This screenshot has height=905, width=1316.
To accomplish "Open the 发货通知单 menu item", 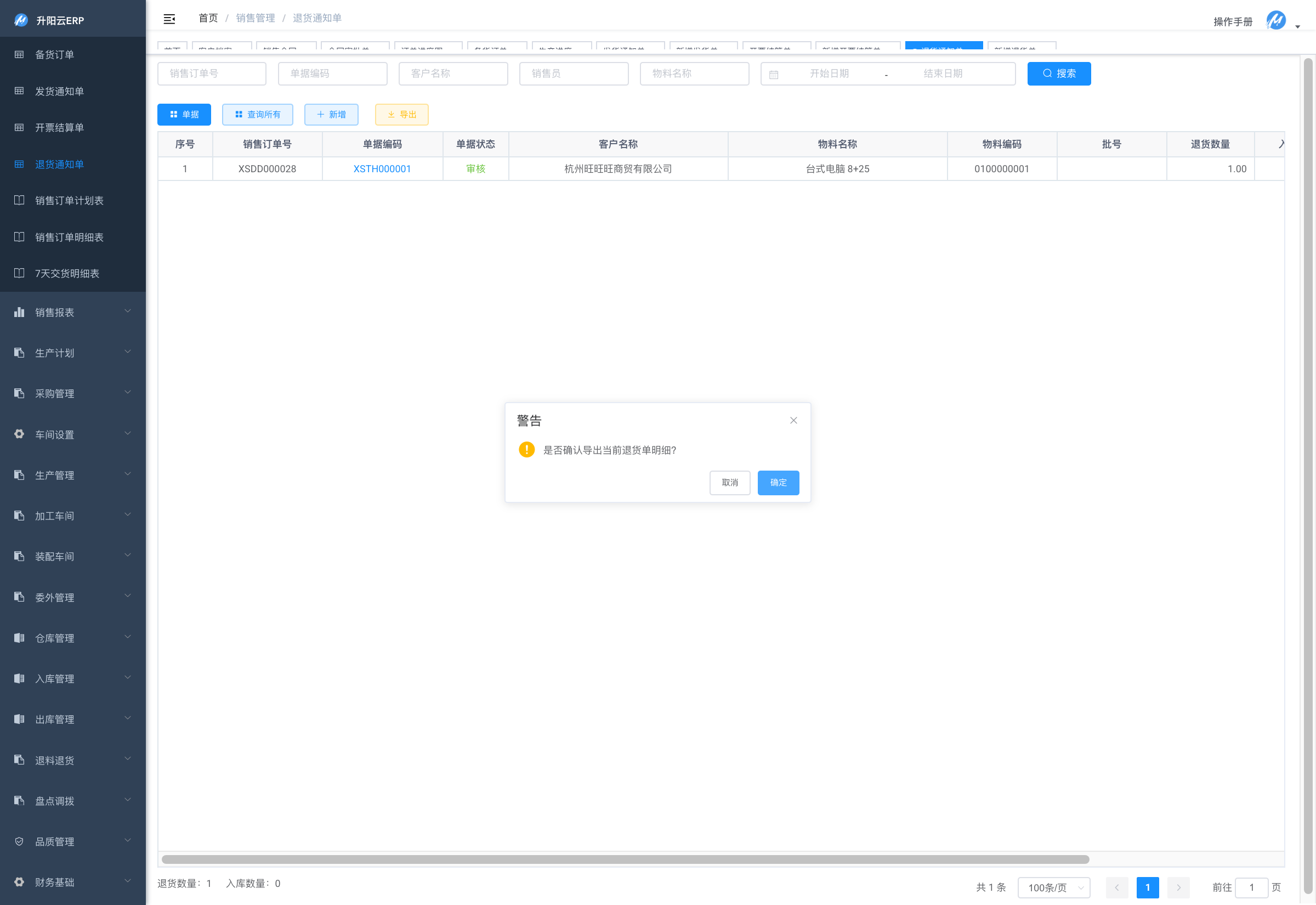I will point(60,91).
